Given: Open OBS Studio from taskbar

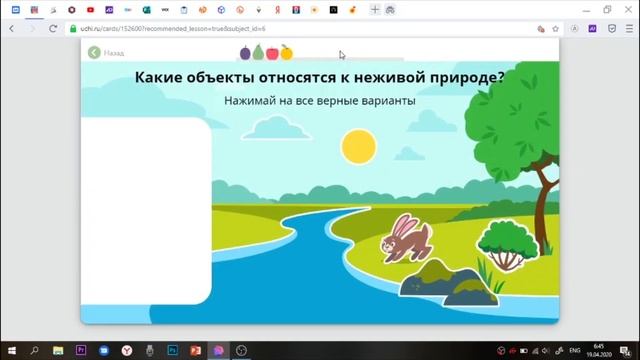Looking at the screenshot, I should 241,351.
